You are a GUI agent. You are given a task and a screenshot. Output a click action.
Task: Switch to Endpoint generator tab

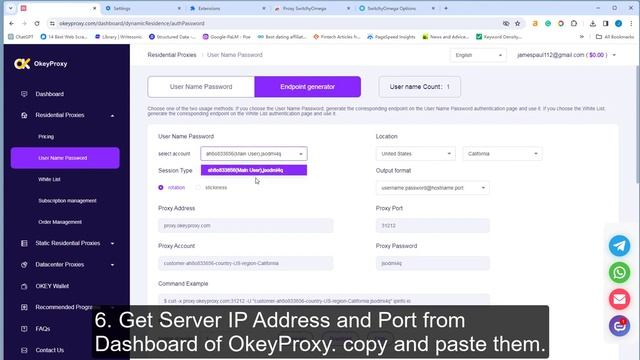307,87
